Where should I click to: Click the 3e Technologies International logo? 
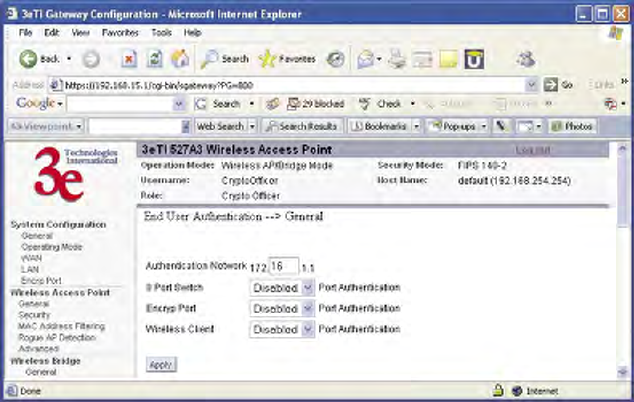point(76,174)
